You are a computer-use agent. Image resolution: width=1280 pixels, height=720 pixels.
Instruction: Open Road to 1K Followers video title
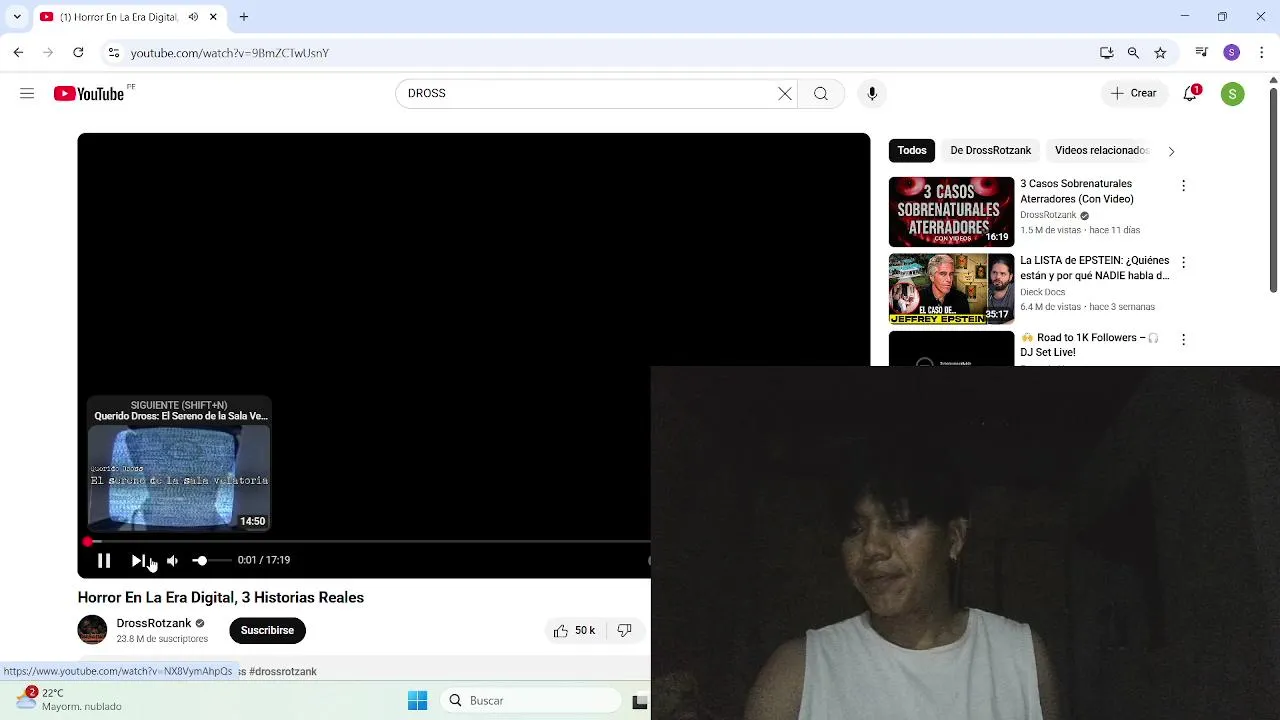pyautogui.click(x=1089, y=345)
